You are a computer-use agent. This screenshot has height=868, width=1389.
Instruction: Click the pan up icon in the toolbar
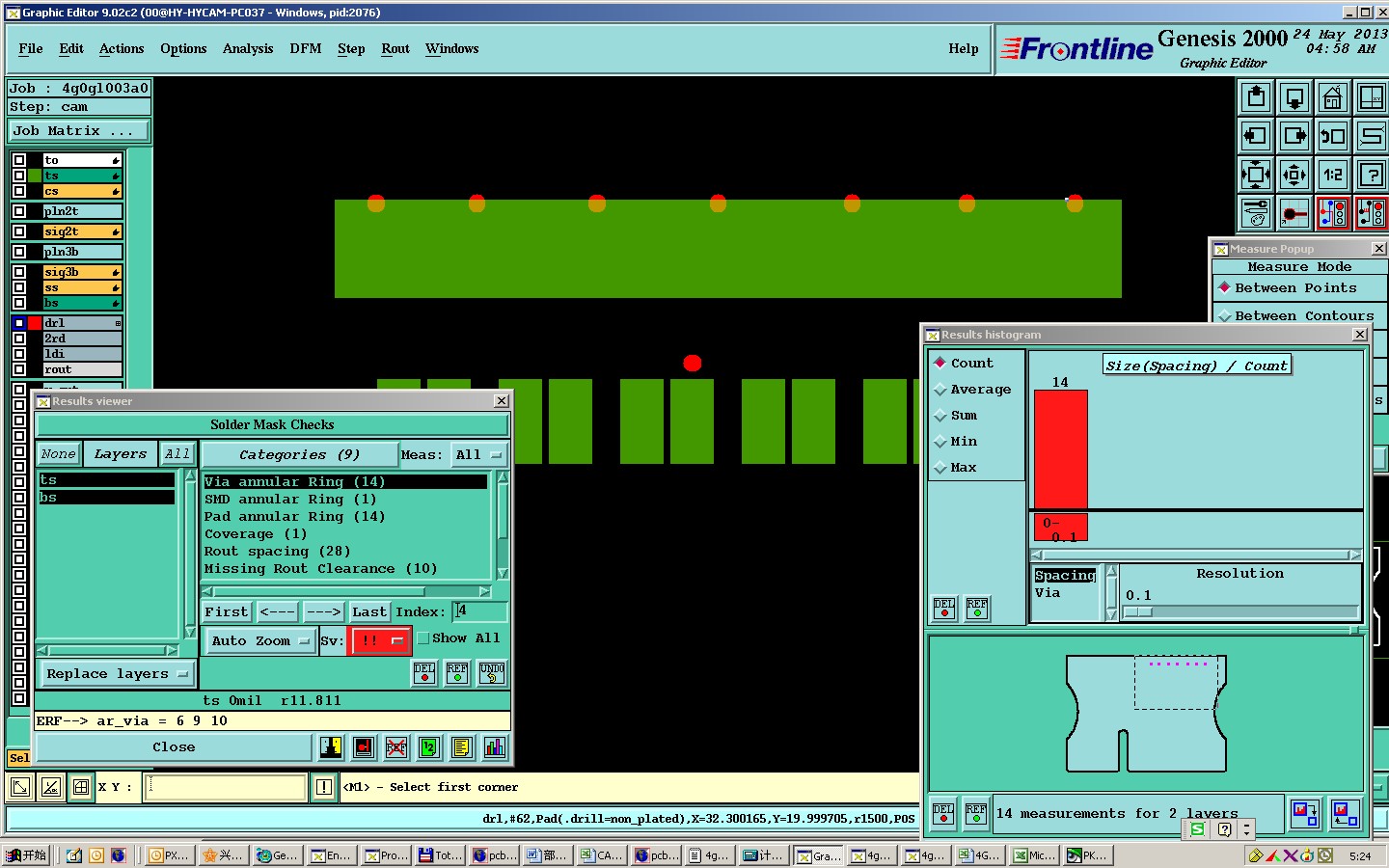coord(1256,97)
